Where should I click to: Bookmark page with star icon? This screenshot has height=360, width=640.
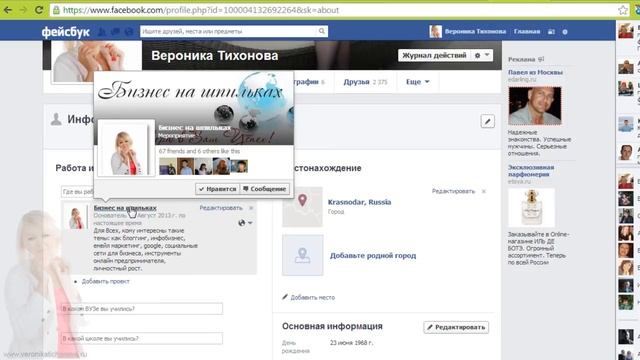623,10
